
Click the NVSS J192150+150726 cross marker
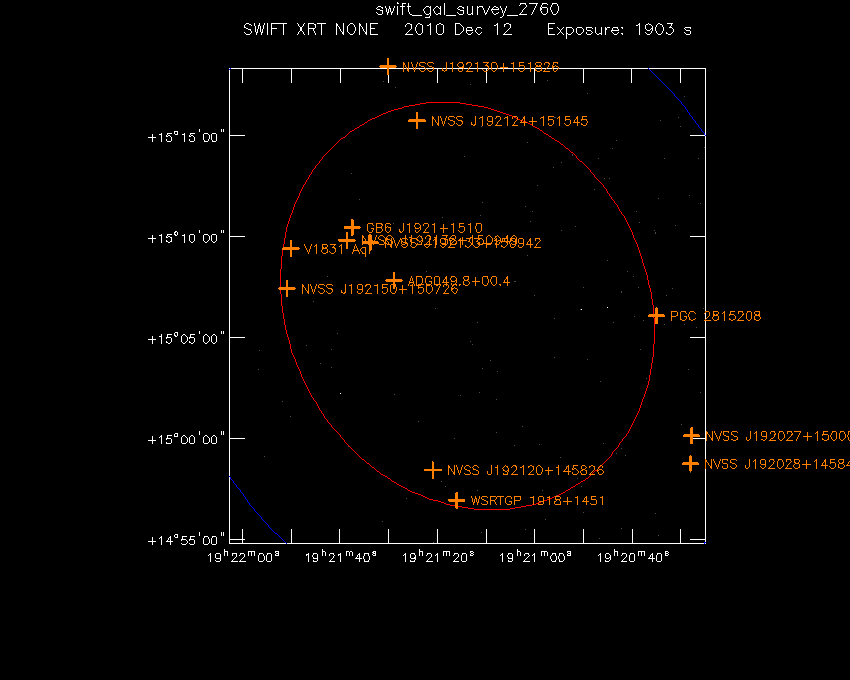point(287,288)
